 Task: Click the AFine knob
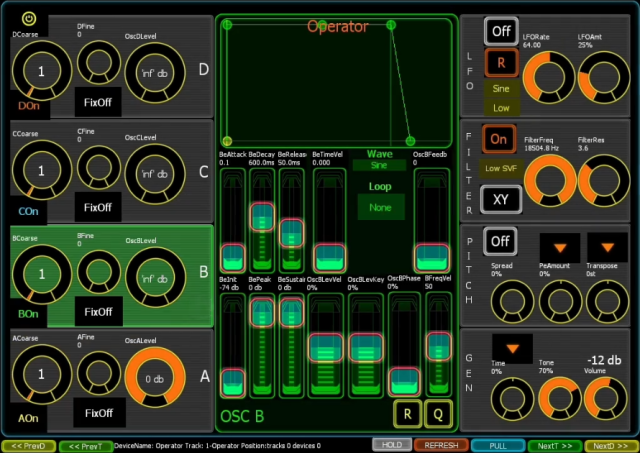point(99,373)
